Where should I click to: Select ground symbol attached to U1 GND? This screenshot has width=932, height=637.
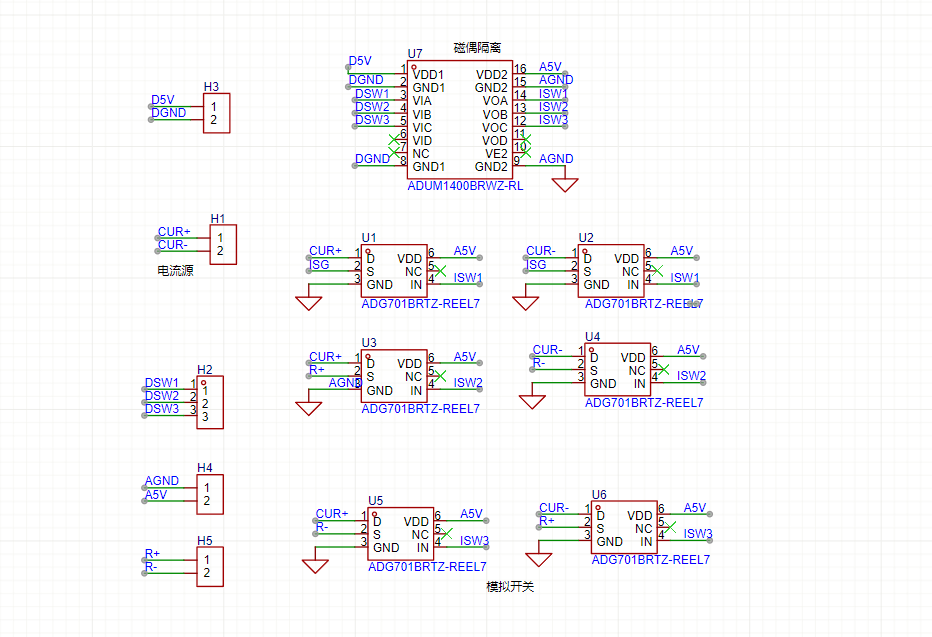[x=308, y=303]
